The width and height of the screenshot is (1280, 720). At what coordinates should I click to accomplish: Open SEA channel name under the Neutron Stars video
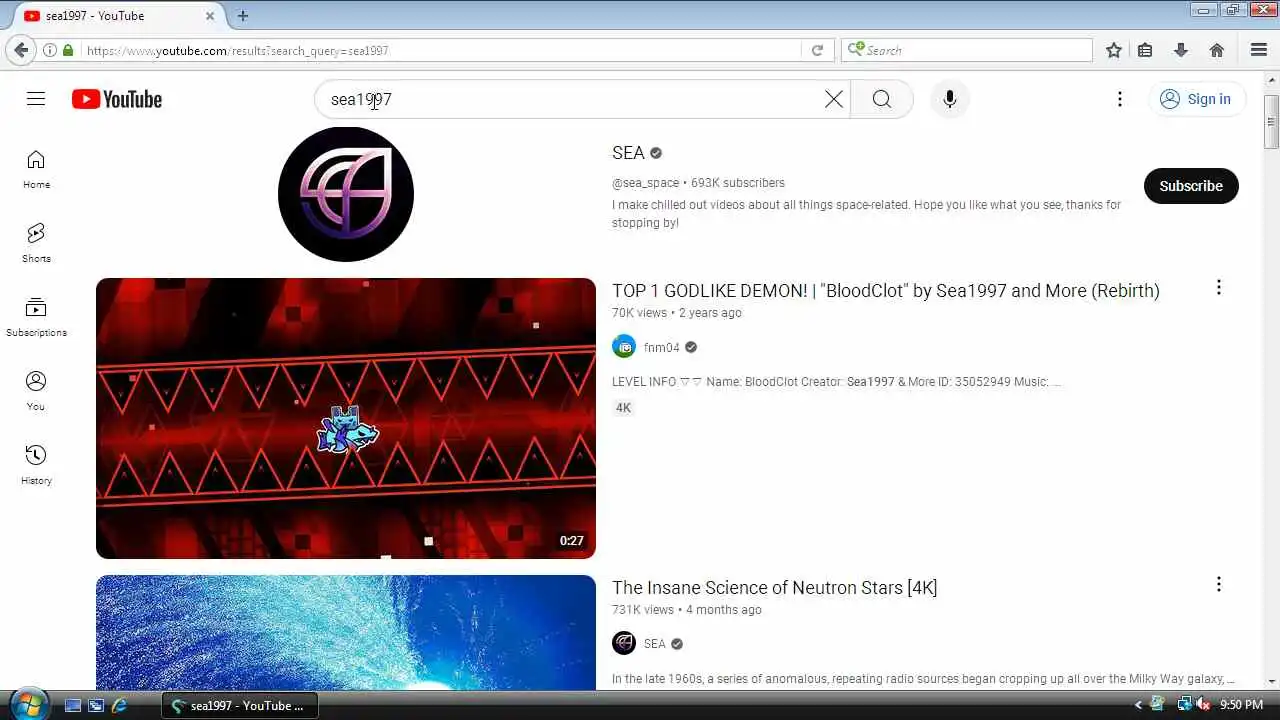pos(655,644)
